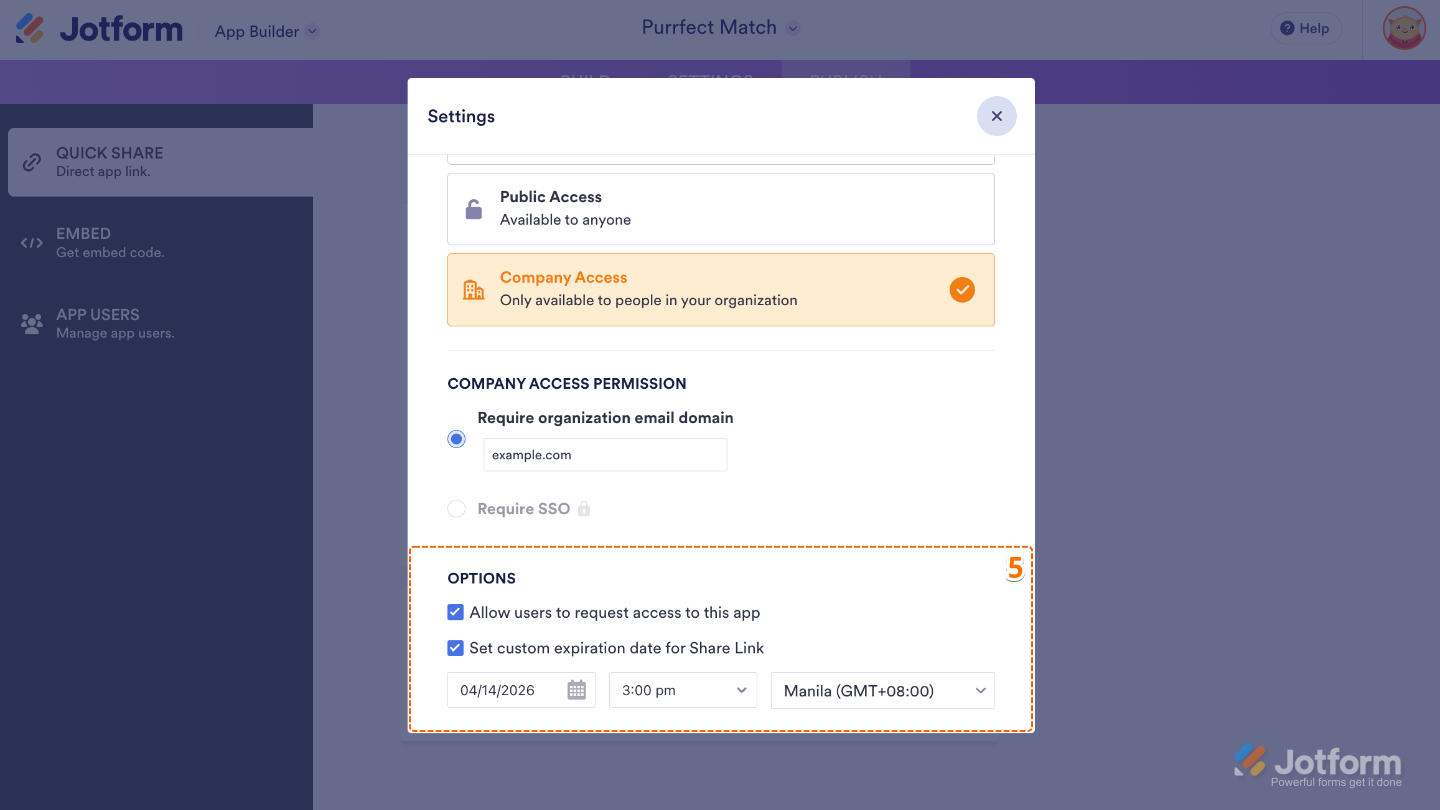Screen dimensions: 1440x810
Task: Click the example.com domain input field
Action: (x=605, y=454)
